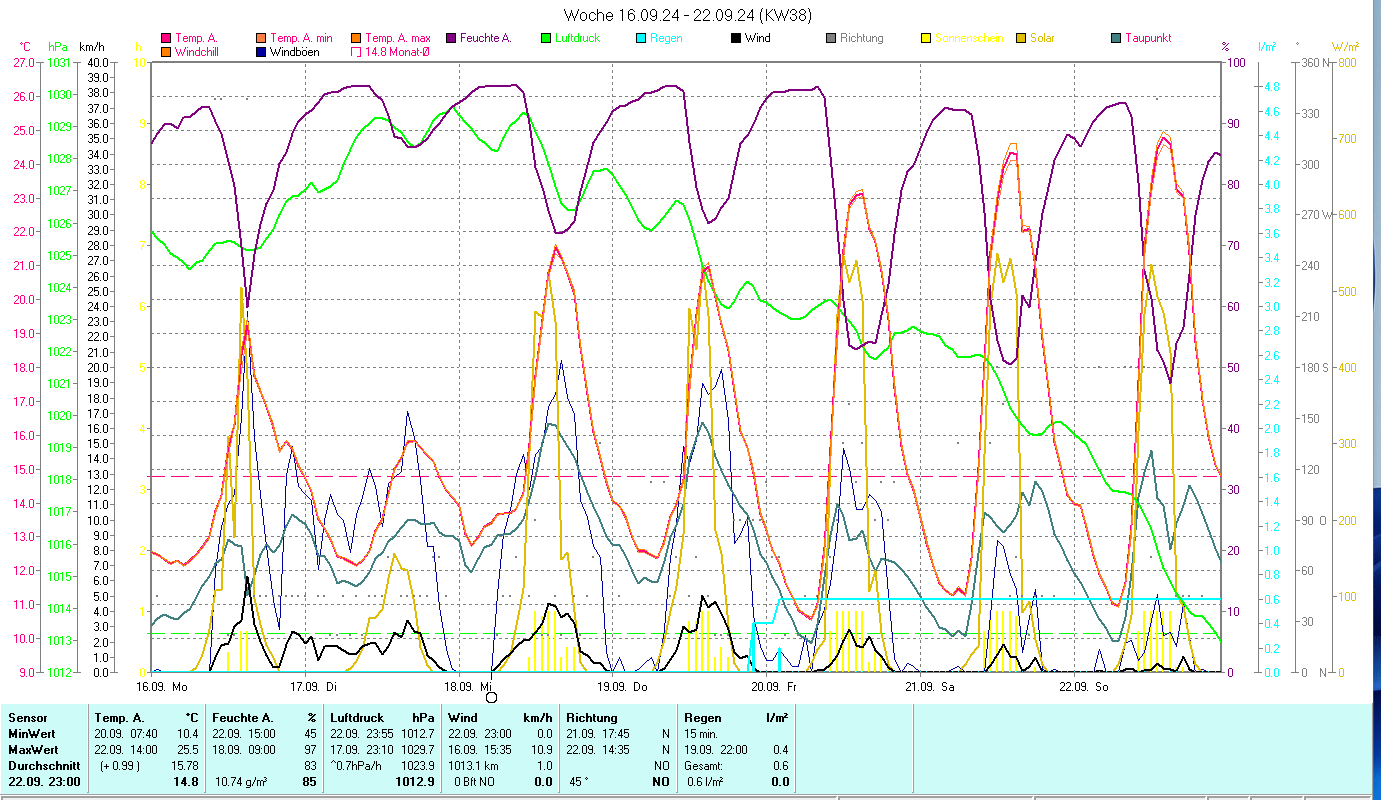Screen dimensions: 1381x800
Task: Click the Windböen legend label
Action: point(294,52)
